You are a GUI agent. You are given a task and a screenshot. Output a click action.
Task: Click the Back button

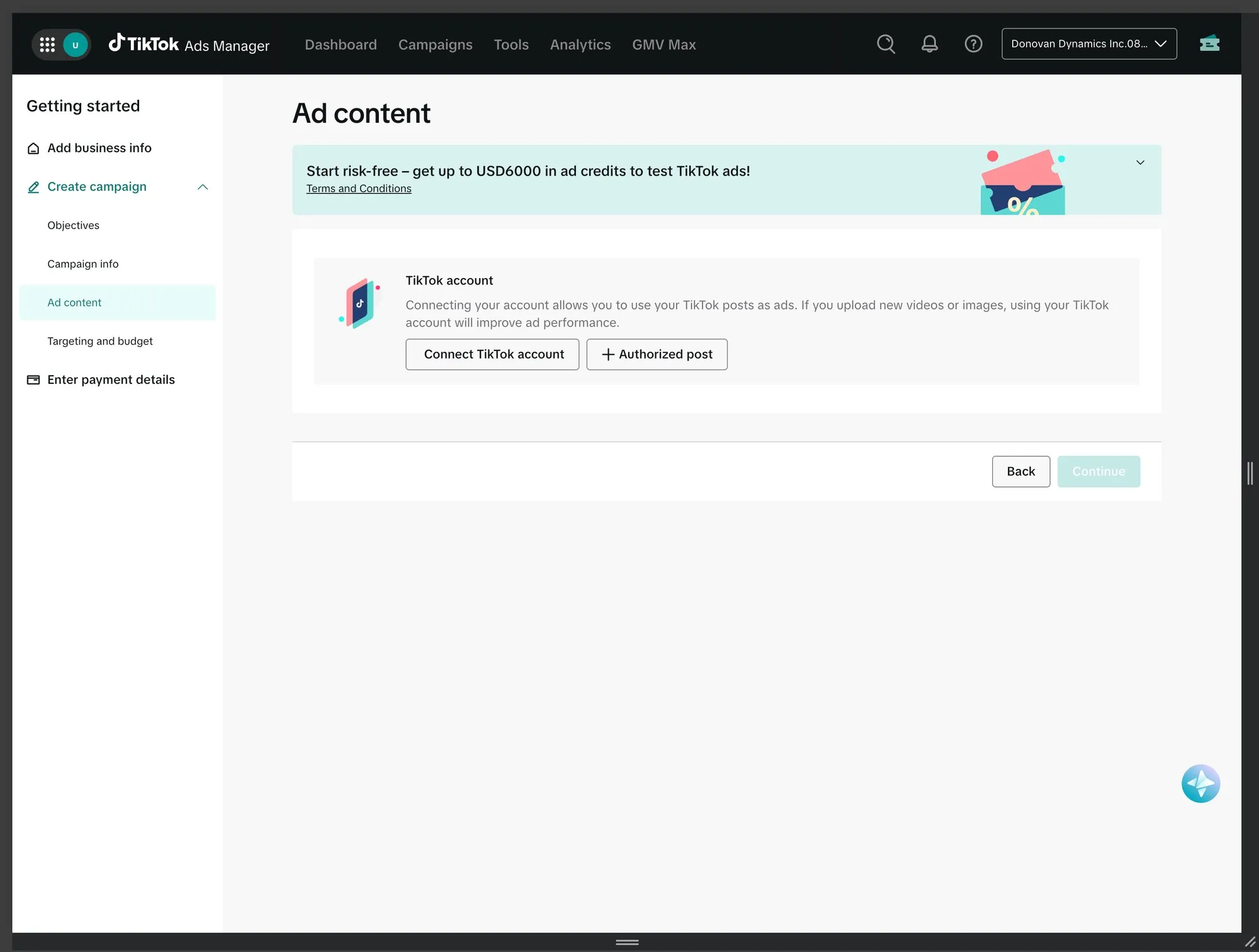[1020, 471]
